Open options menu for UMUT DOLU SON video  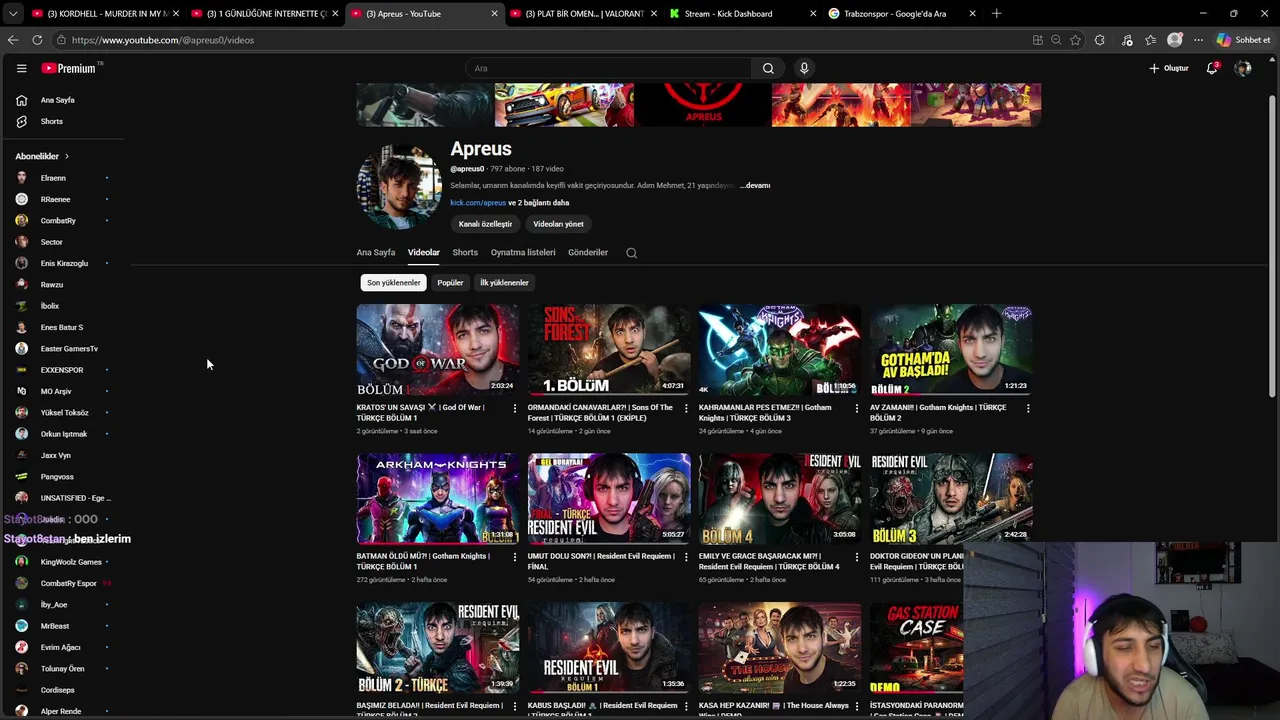[x=686, y=556]
